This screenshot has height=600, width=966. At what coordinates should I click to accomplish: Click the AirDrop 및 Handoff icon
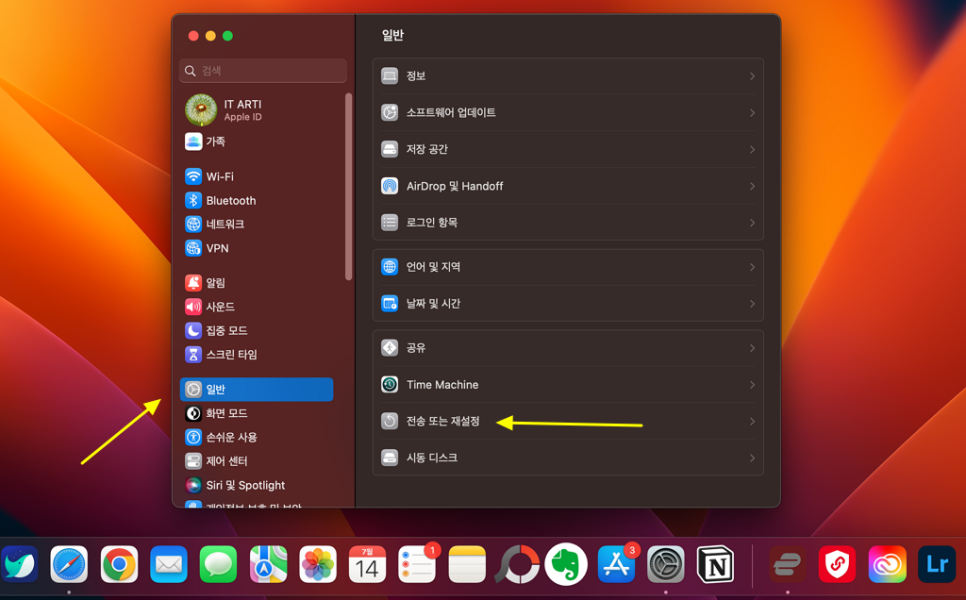coord(389,186)
